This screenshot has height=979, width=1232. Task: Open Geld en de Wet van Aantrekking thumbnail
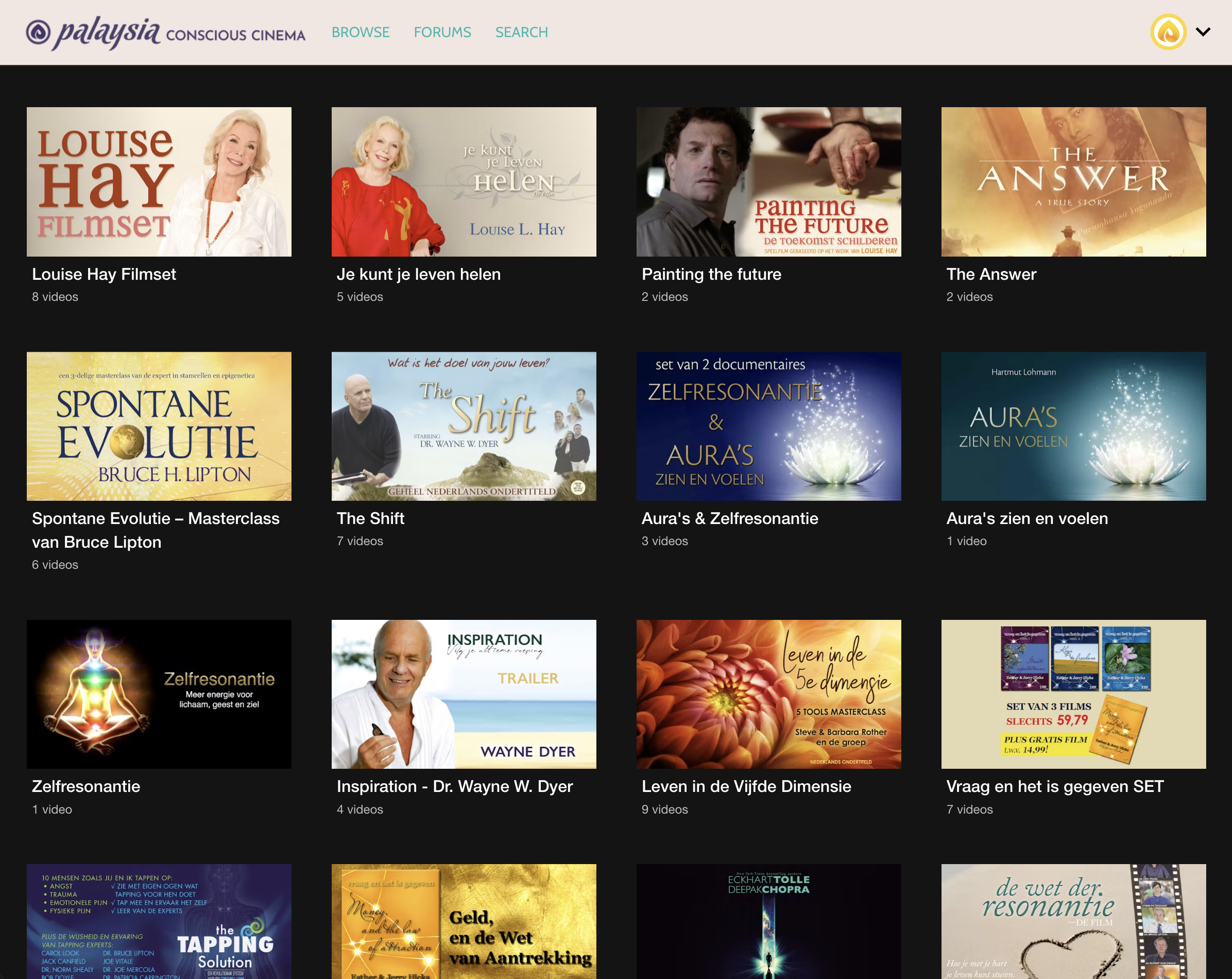pyautogui.click(x=464, y=921)
